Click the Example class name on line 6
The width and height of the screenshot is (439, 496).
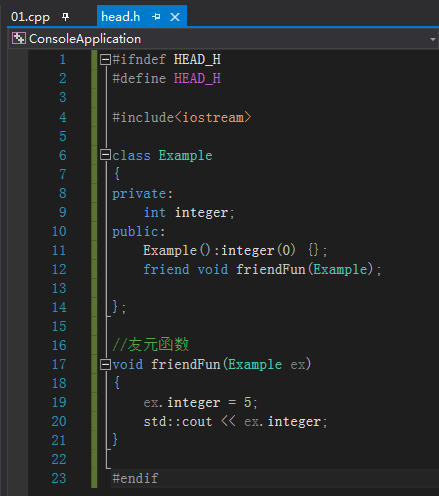[185, 155]
